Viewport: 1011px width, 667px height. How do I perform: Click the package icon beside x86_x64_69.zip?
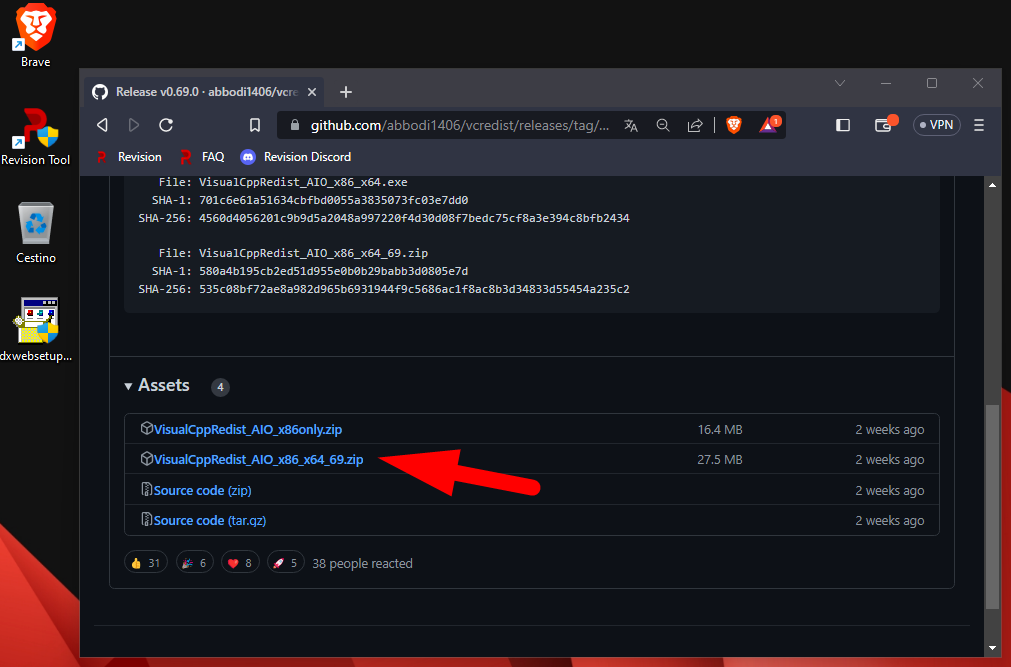[x=146, y=459]
